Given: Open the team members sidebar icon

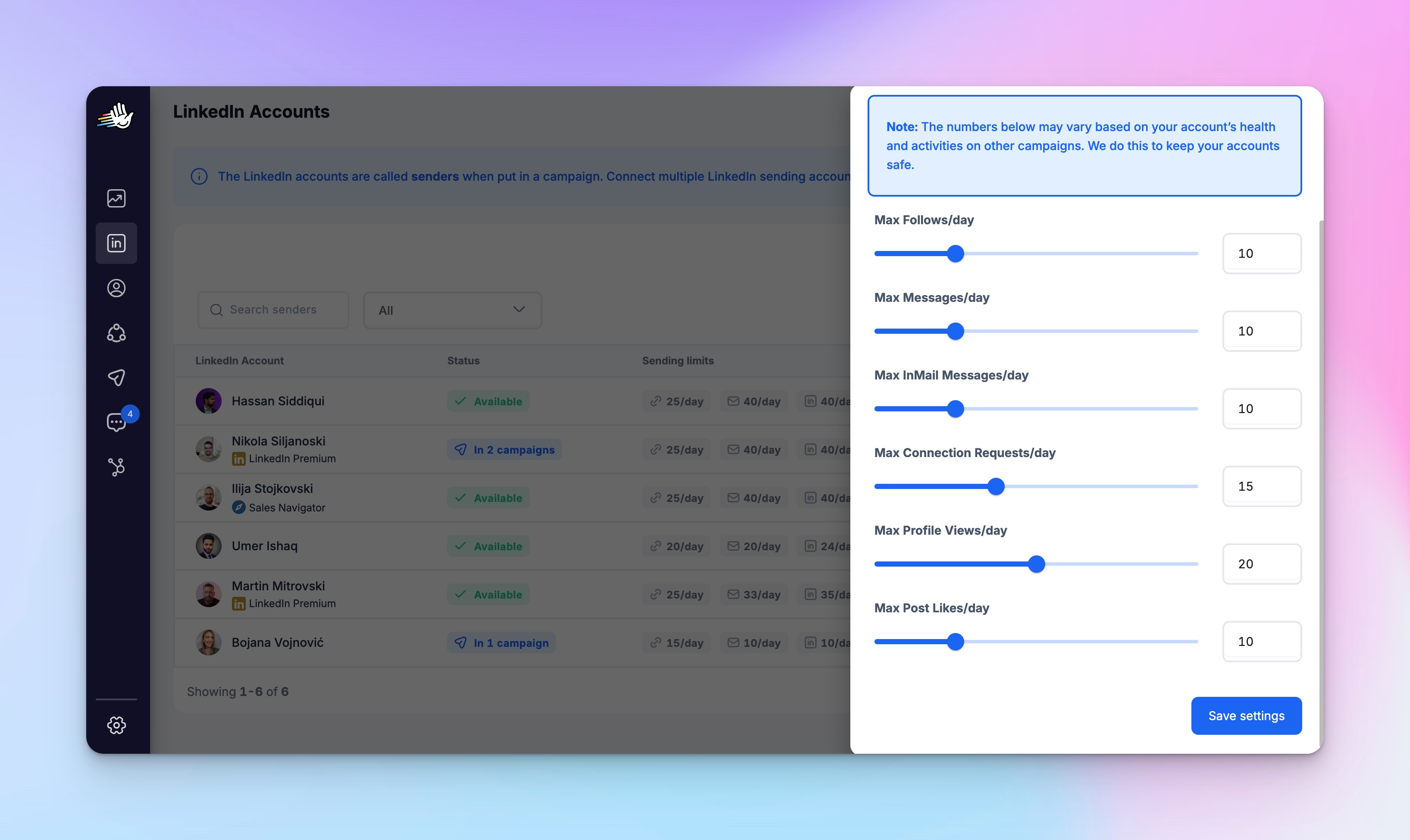Looking at the screenshot, I should tap(116, 333).
